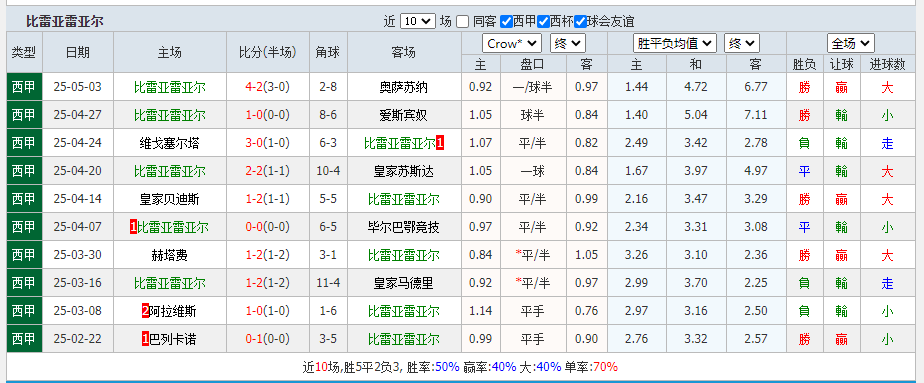Viewport: 924px width, 383px height.
Task: Disable the 球会友谊 filter checkbox
Action: (580, 22)
